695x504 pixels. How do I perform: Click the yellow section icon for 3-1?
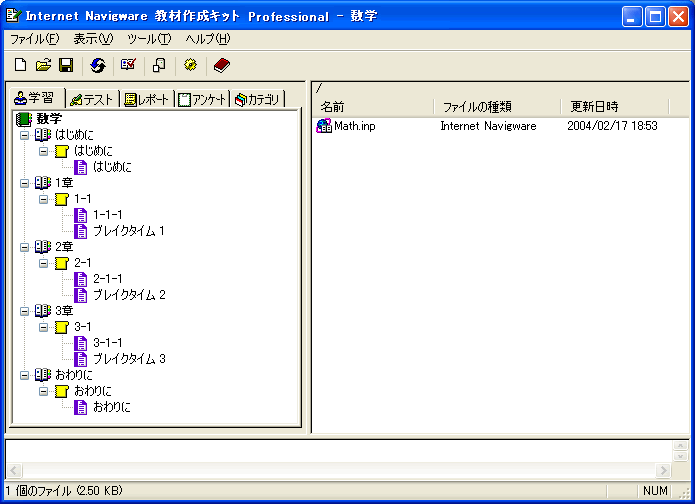62,327
